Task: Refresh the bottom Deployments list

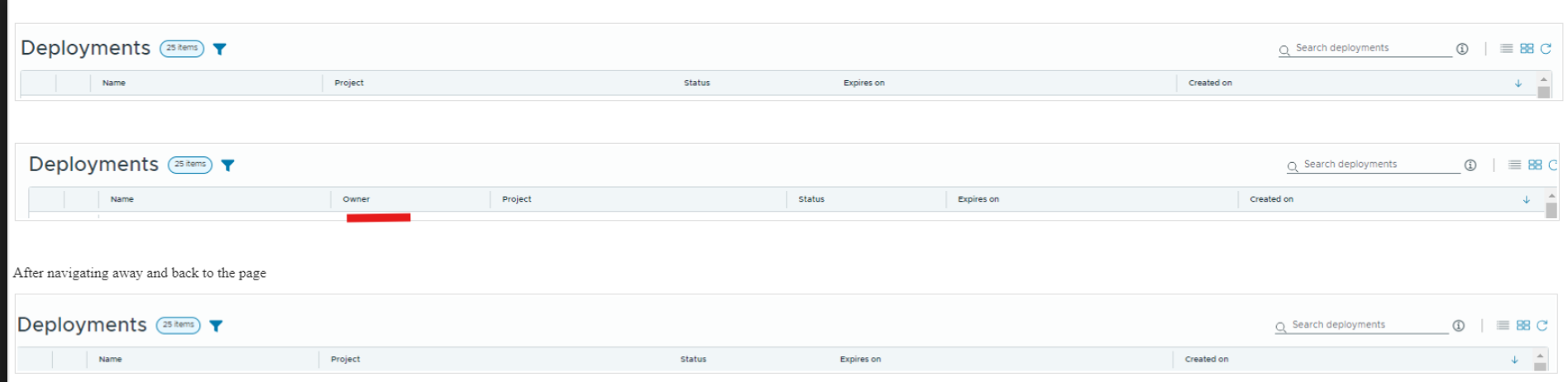Action: click(1542, 326)
